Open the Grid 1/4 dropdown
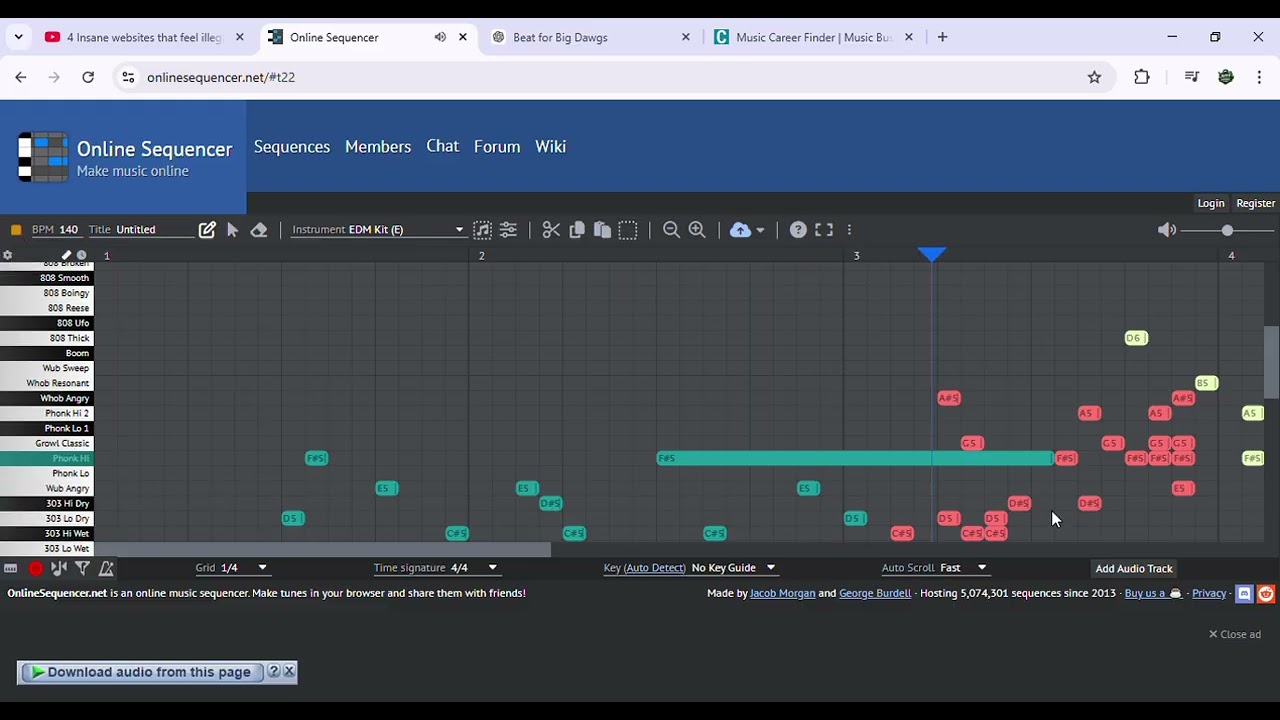1280x720 pixels. pyautogui.click(x=232, y=568)
